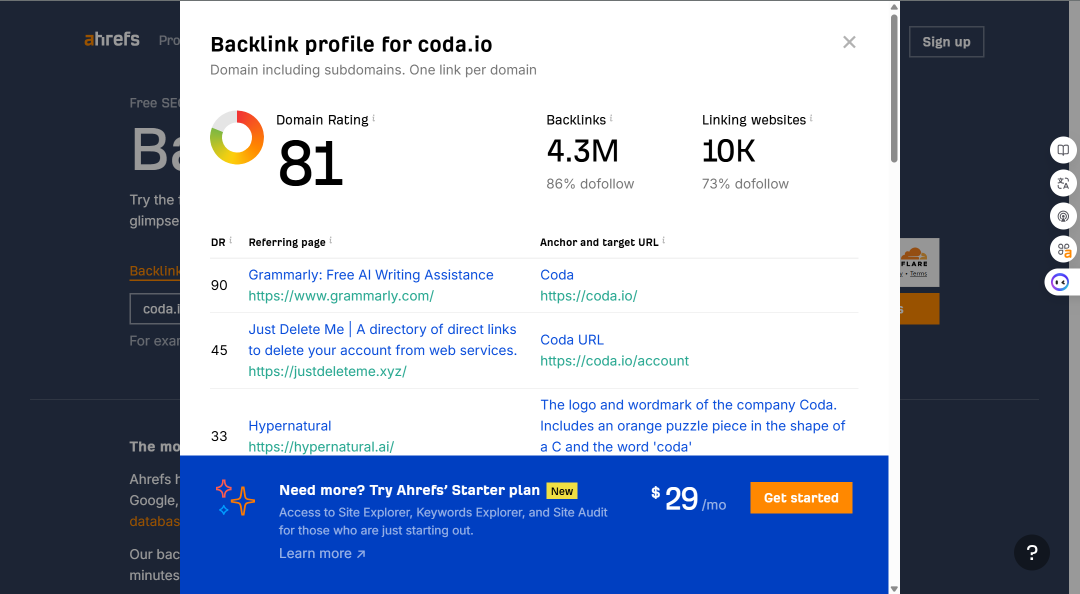Screen dimensions: 1080x594
Task: Open the Learn more link
Action: (x=322, y=553)
